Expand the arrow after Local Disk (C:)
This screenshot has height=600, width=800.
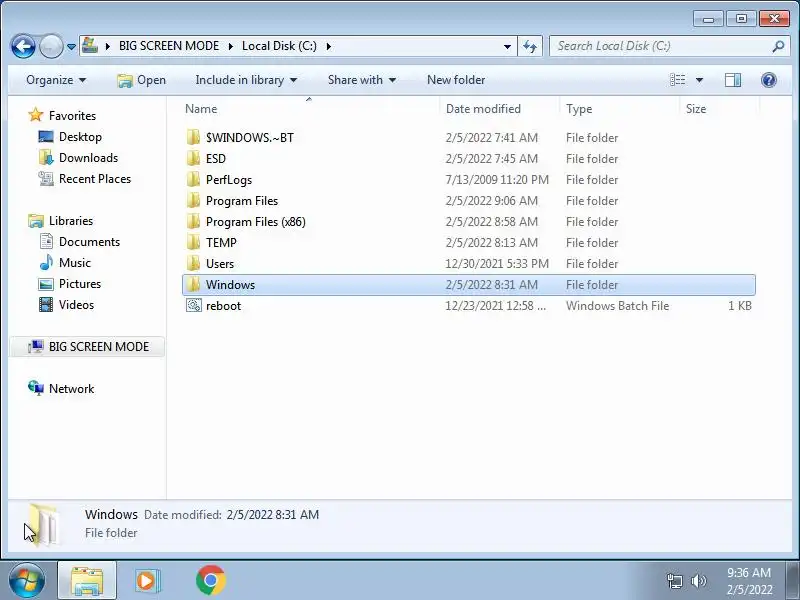tap(329, 46)
